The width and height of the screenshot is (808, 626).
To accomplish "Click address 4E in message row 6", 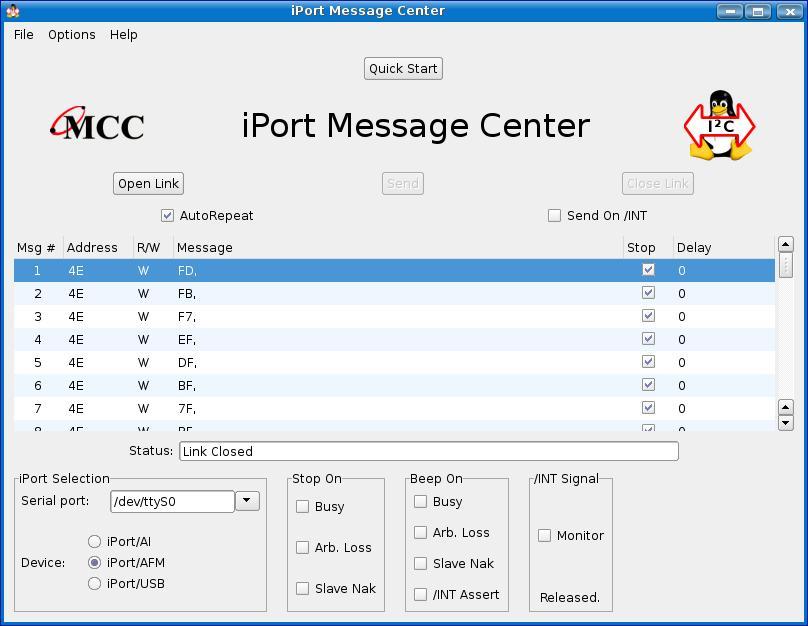I will click(76, 385).
